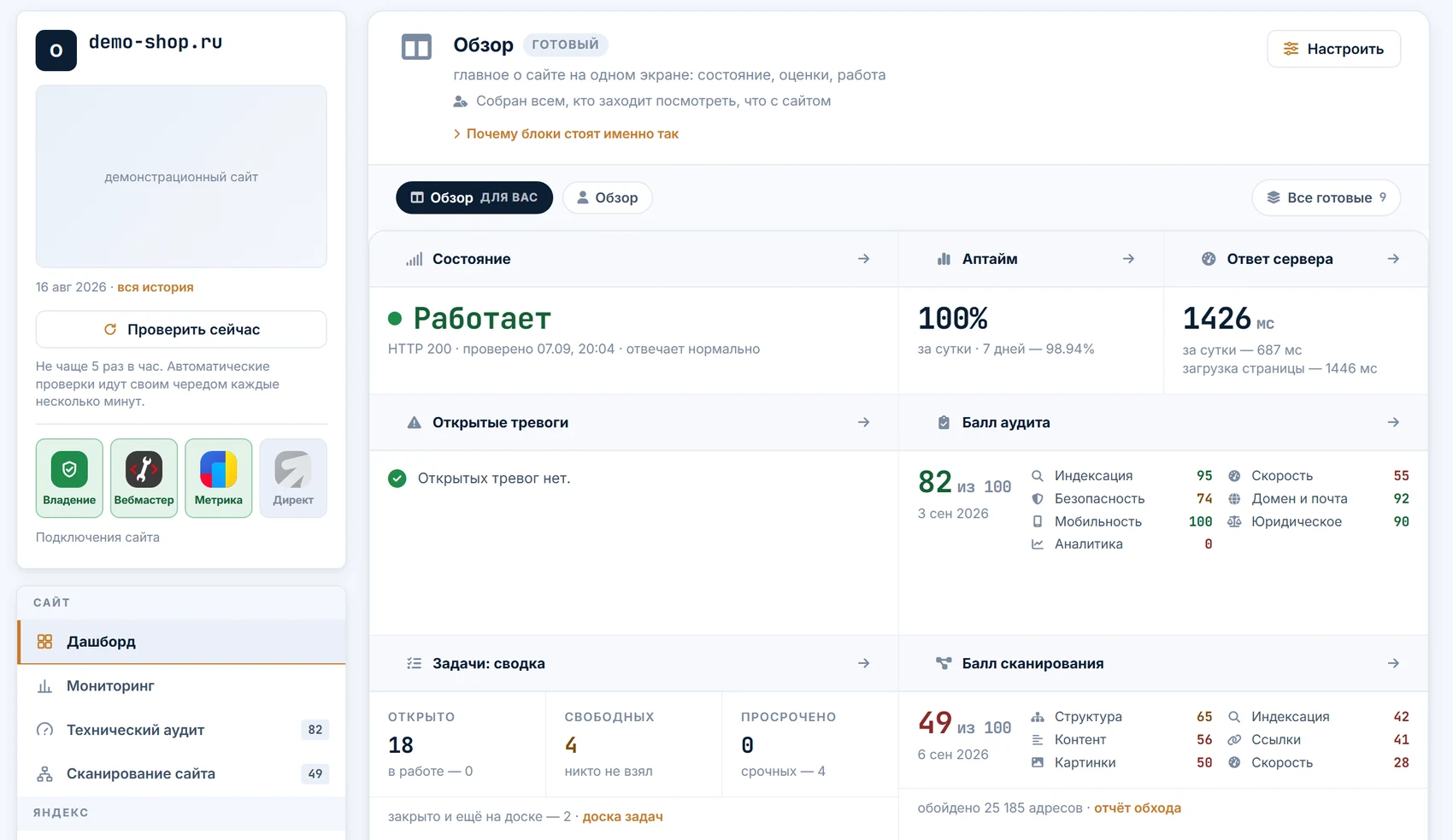Click the Индексация 95 audit row
Screen dimensions: 1453x840
(1122, 476)
